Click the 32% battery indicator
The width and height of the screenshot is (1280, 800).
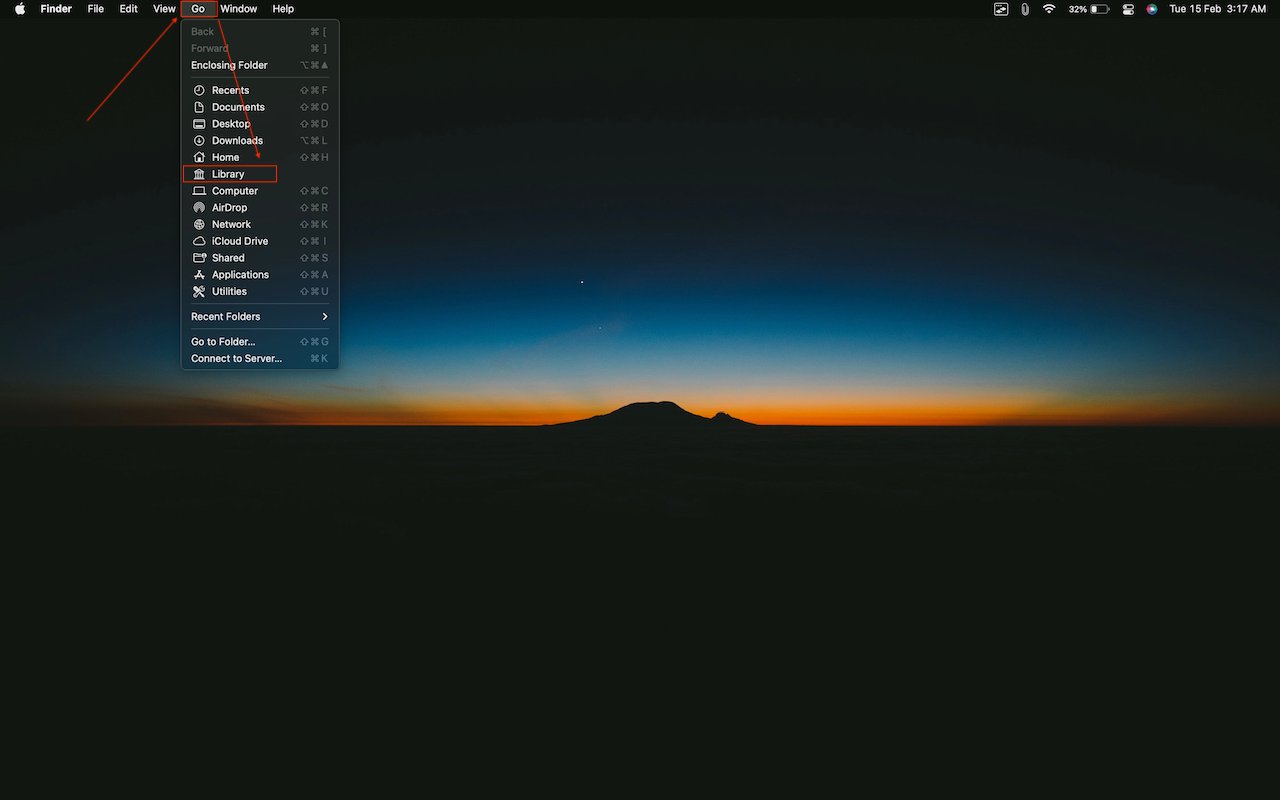pos(1088,9)
